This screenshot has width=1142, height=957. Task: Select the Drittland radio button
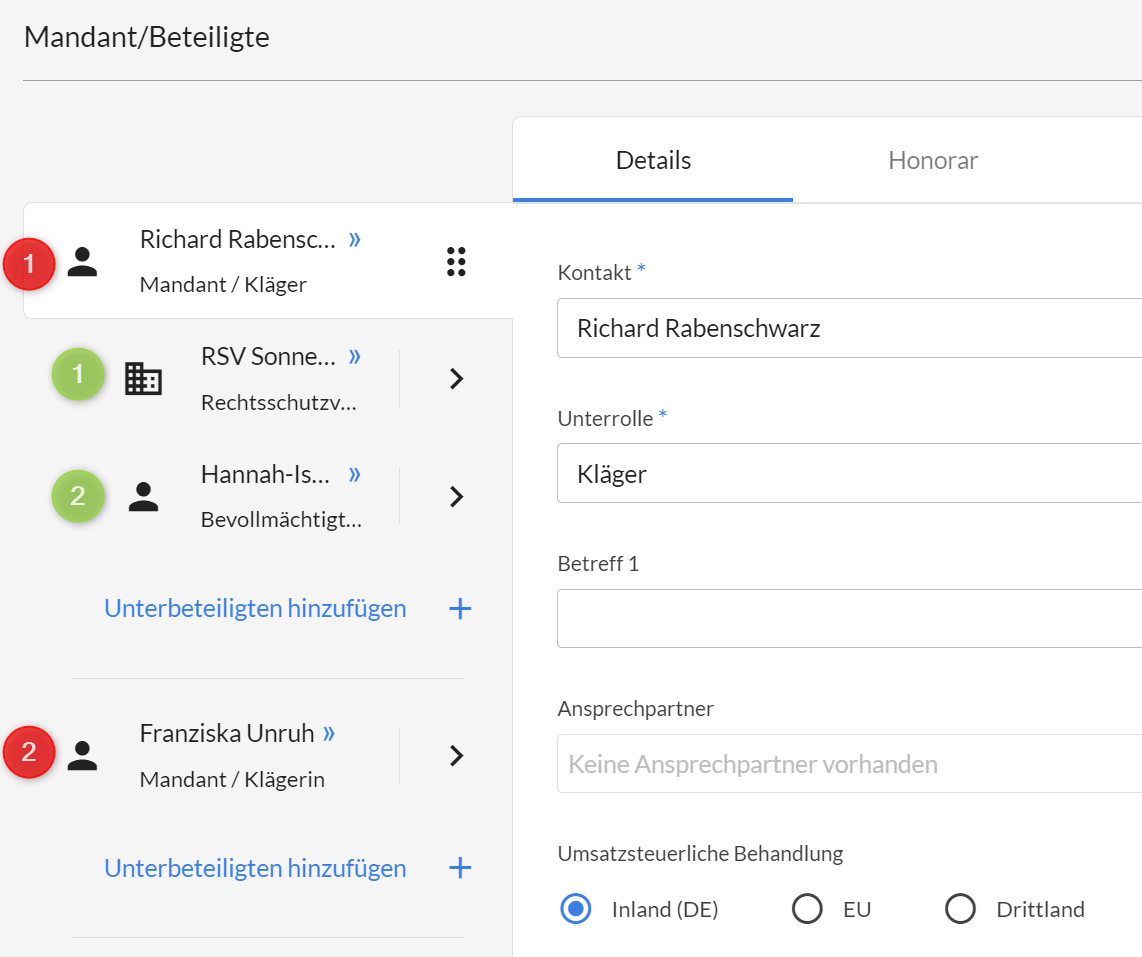960,909
